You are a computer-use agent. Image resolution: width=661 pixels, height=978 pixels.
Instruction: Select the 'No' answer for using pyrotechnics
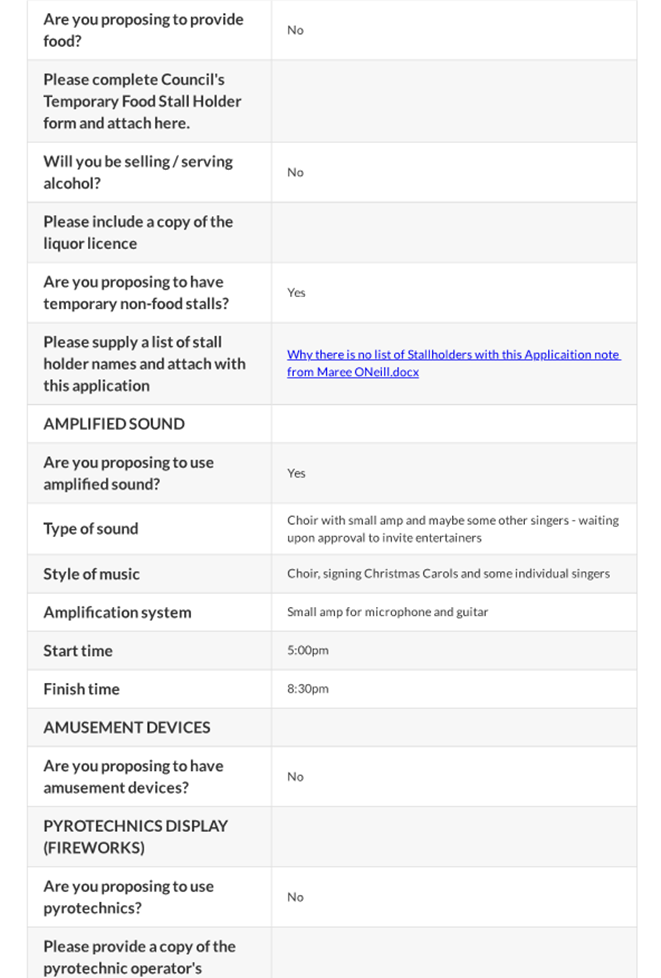(295, 897)
